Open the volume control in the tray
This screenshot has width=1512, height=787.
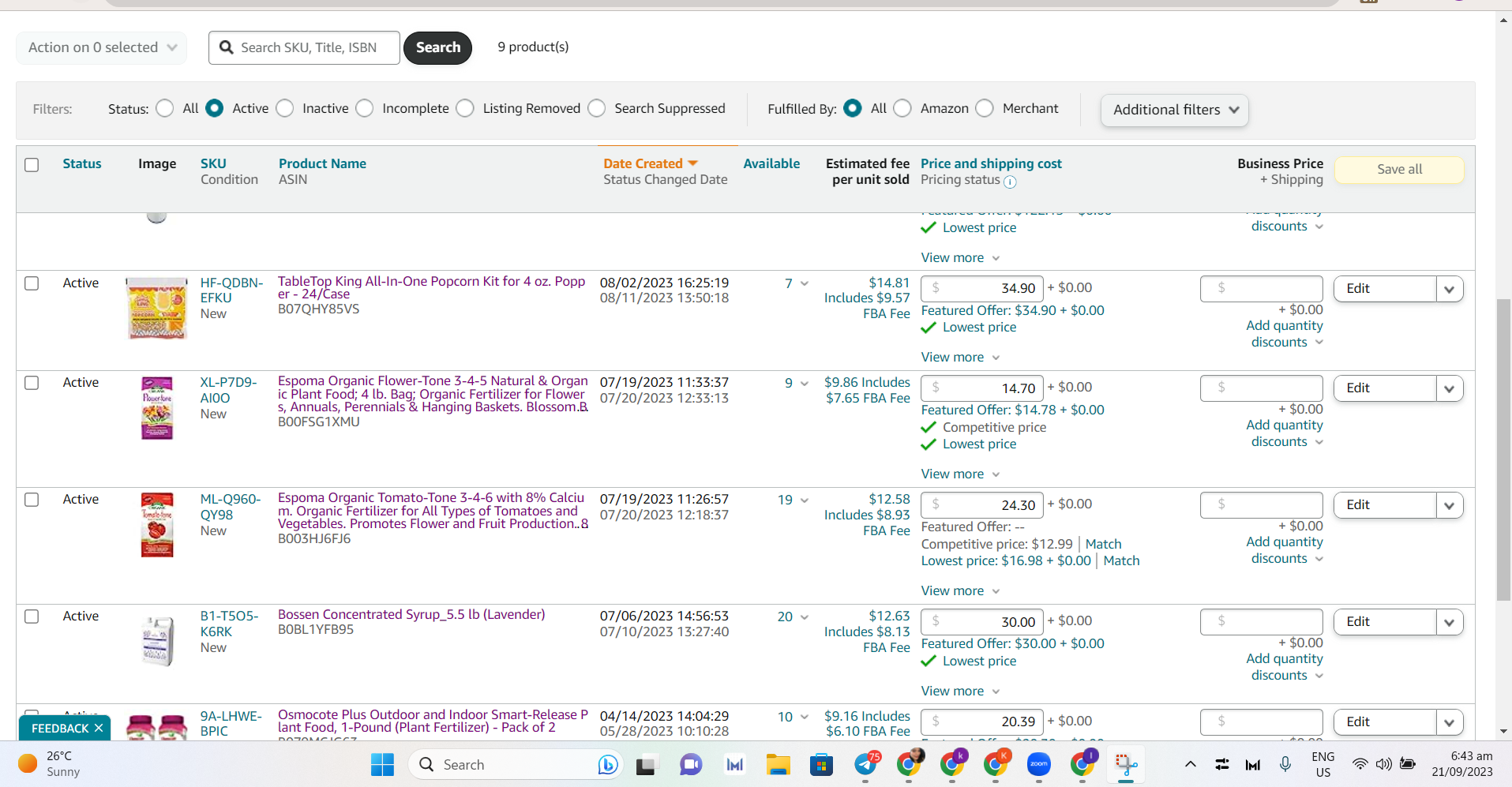[x=1383, y=764]
